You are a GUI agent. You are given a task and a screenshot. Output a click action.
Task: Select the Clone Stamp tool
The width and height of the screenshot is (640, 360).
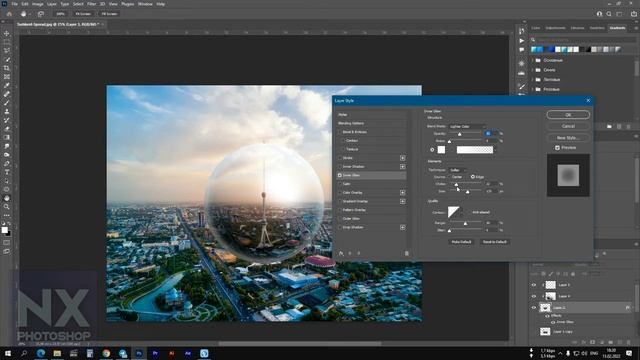click(7, 111)
